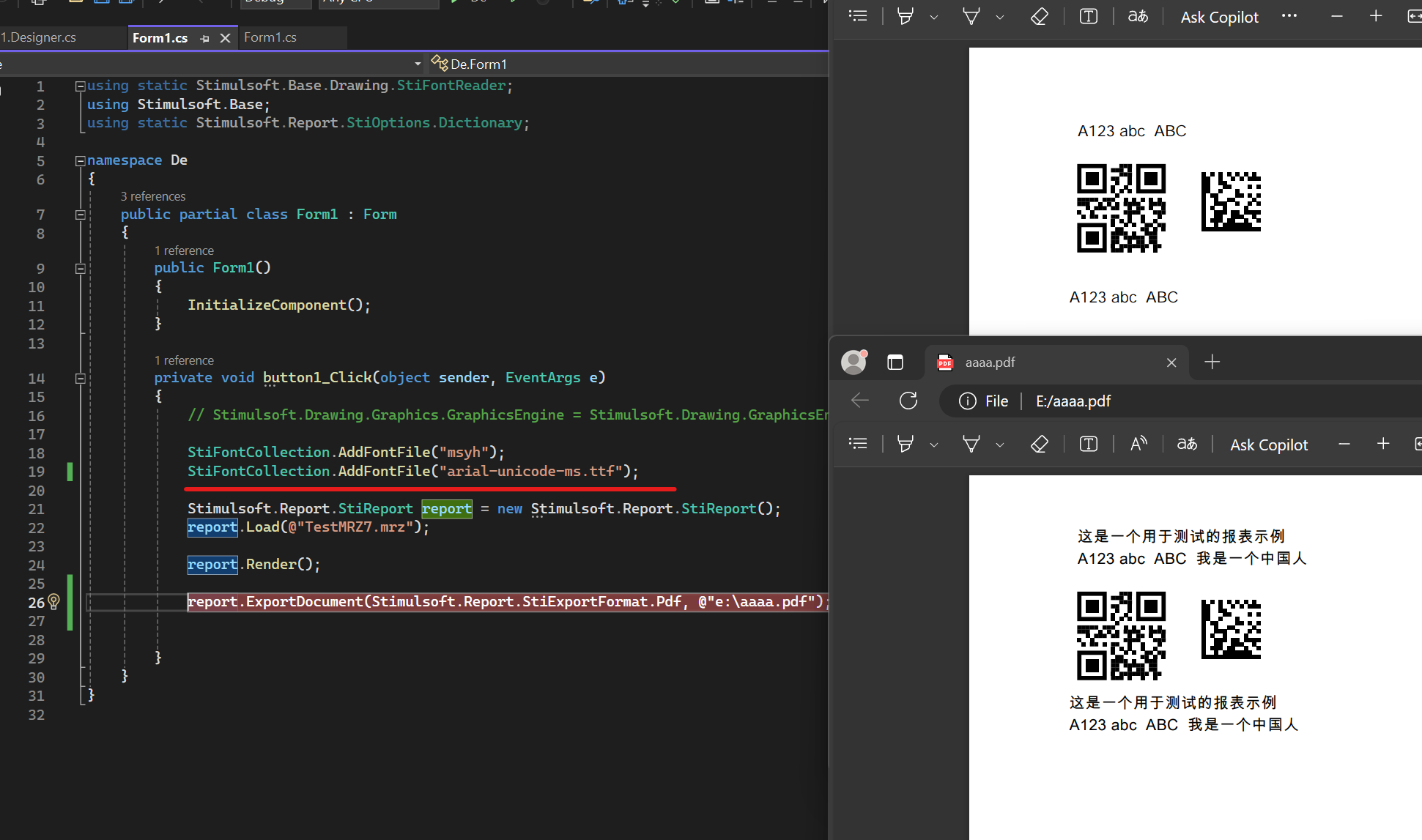1422x840 pixels.
Task: Click lightbulb quick actions on line 26
Action: tap(53, 602)
